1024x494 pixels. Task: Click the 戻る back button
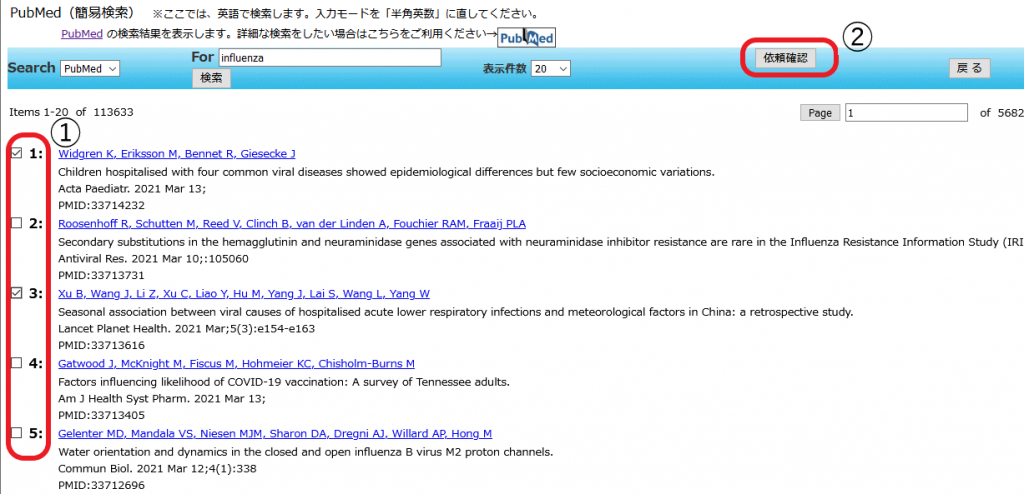(x=970, y=68)
